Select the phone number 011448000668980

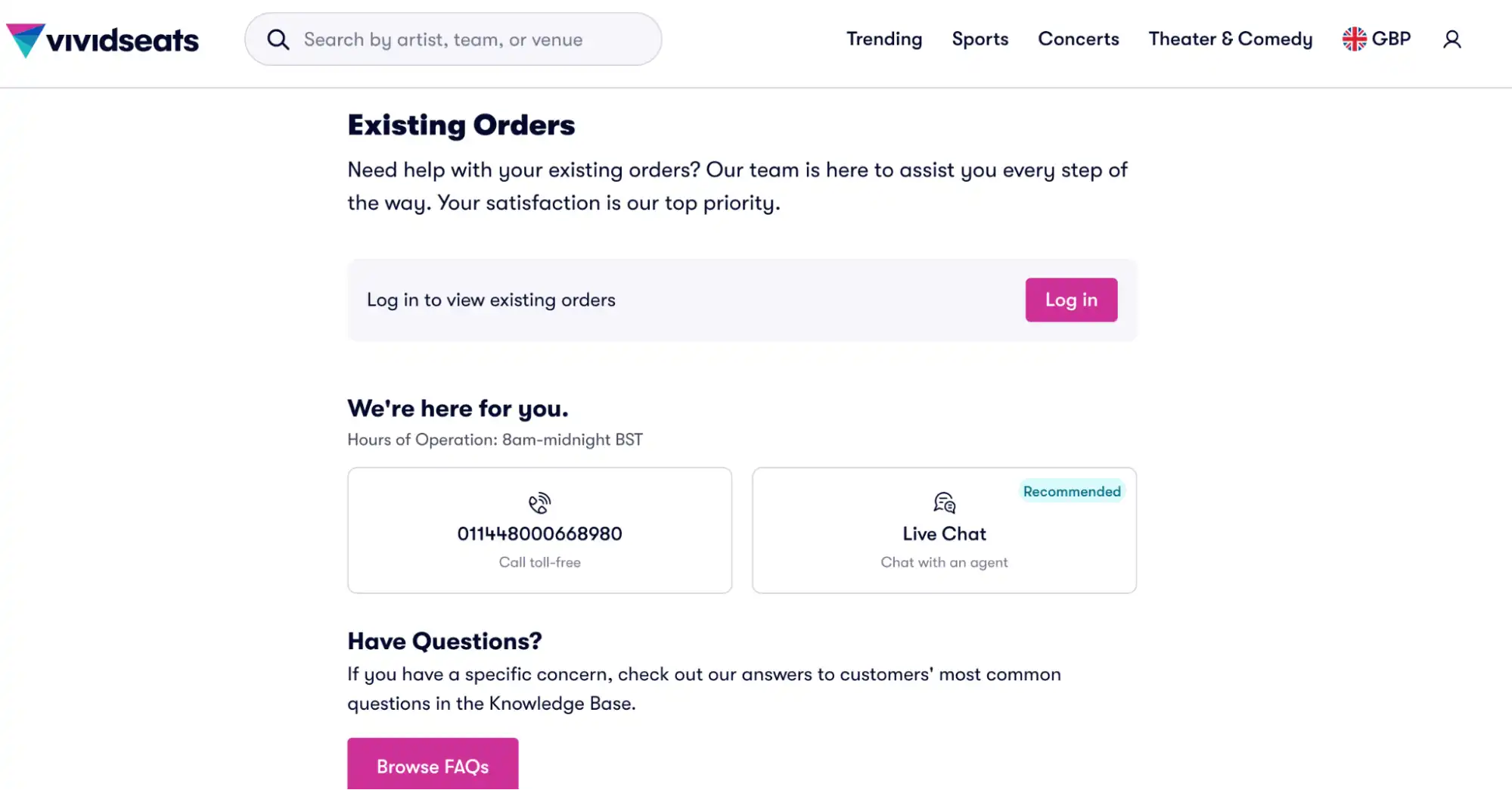[539, 533]
